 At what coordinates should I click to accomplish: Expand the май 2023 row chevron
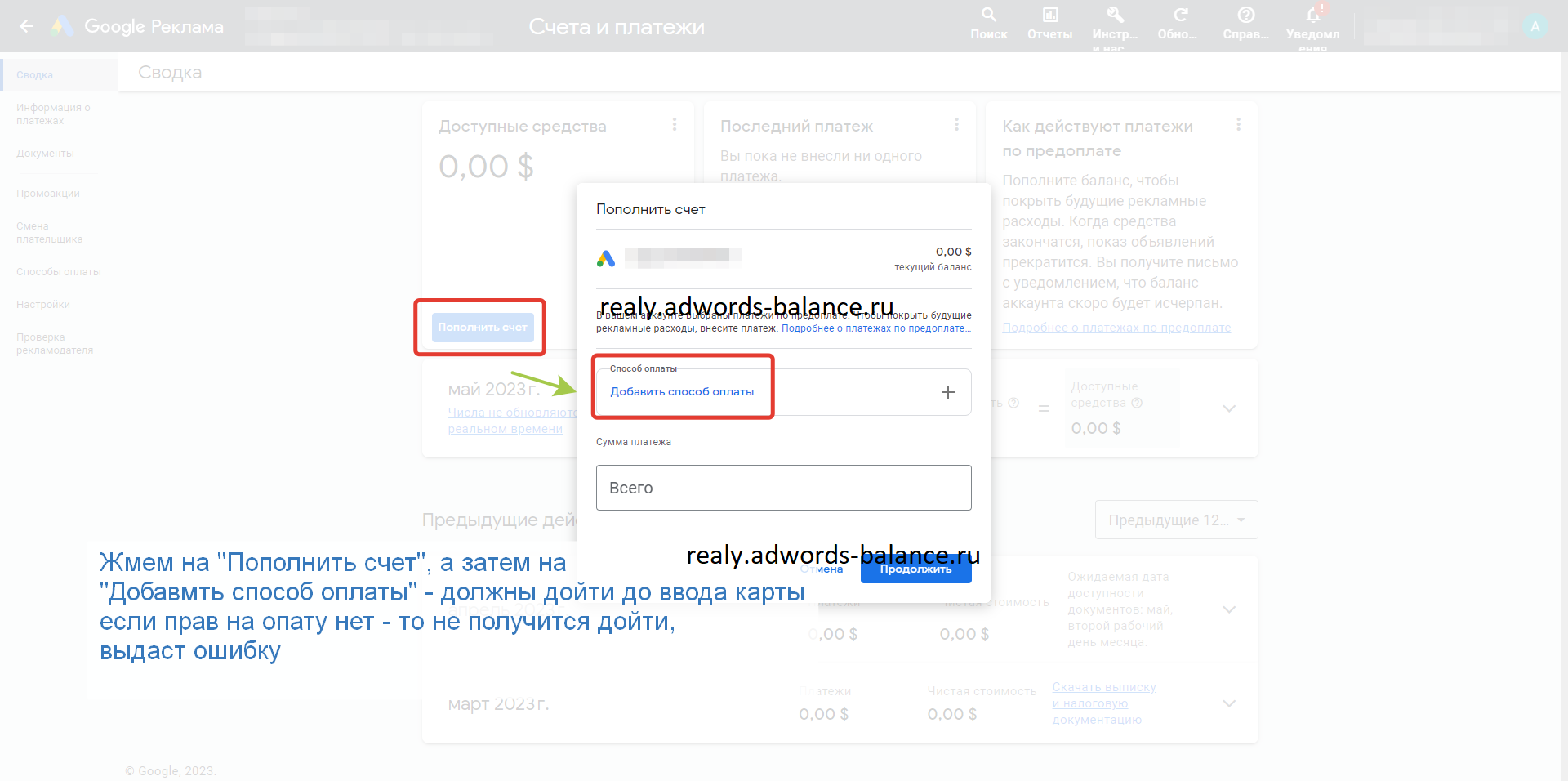pos(1228,408)
